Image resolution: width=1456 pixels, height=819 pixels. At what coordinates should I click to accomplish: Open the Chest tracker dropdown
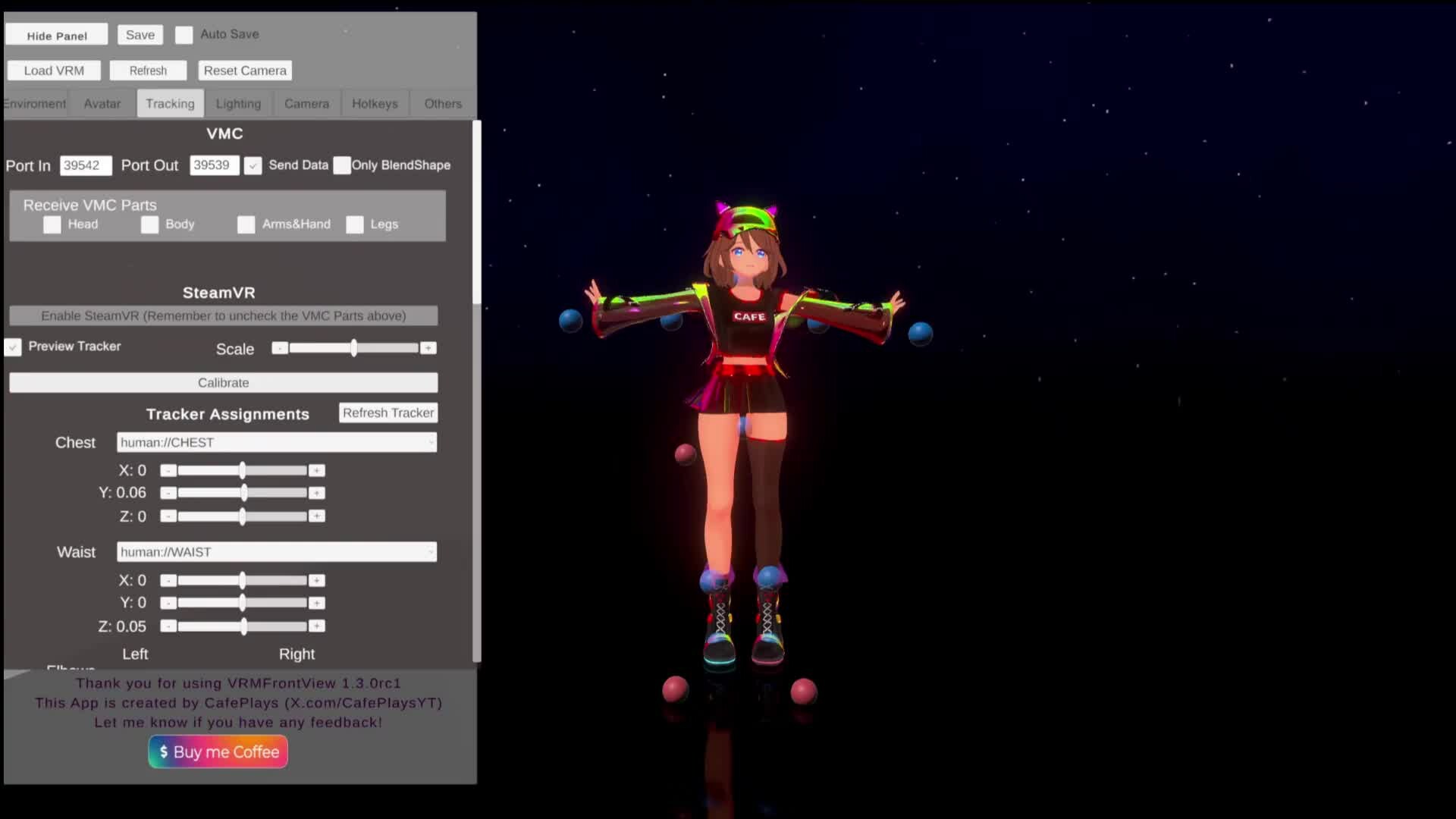[277, 442]
